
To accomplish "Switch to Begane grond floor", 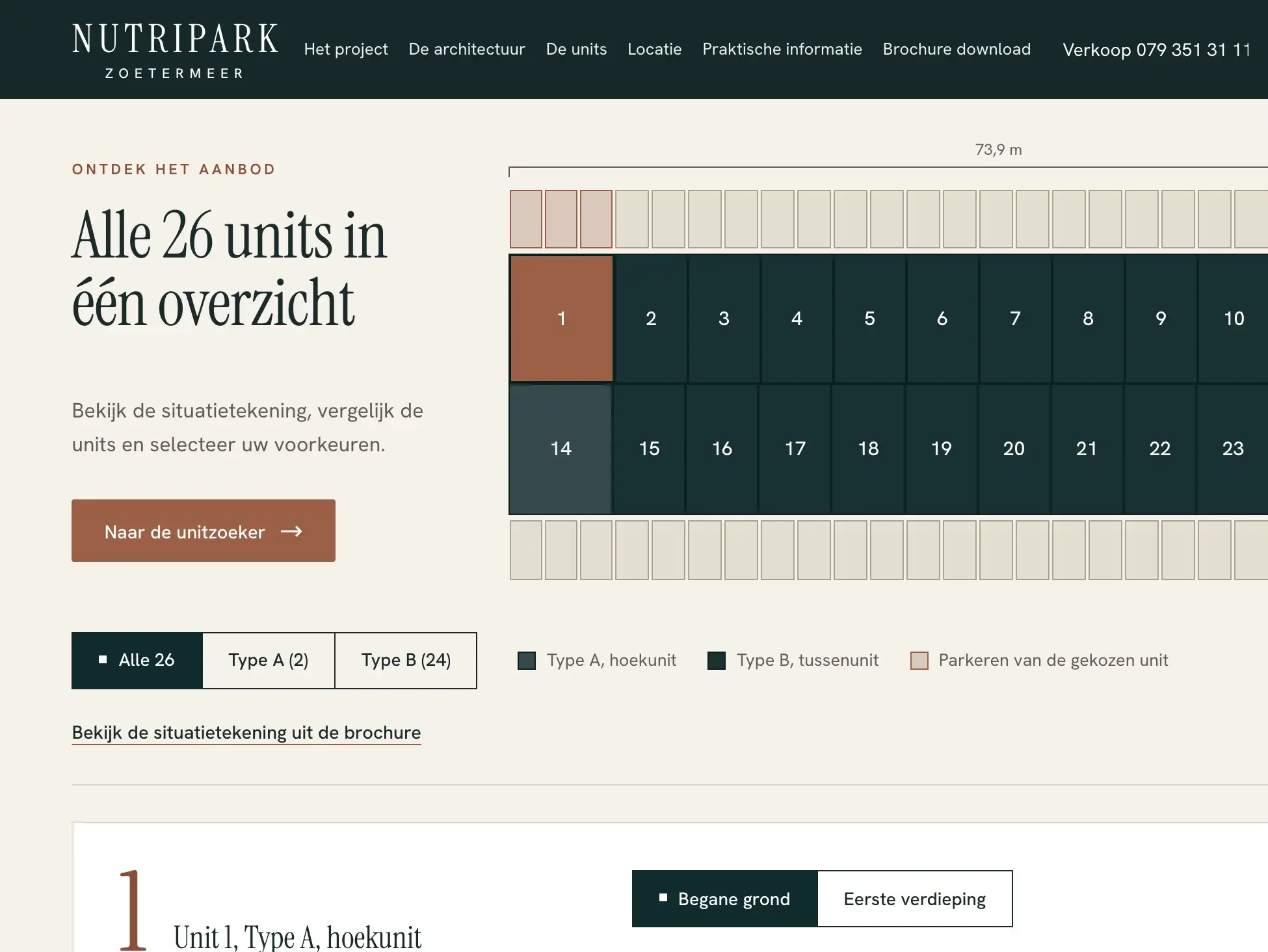I will click(x=724, y=899).
